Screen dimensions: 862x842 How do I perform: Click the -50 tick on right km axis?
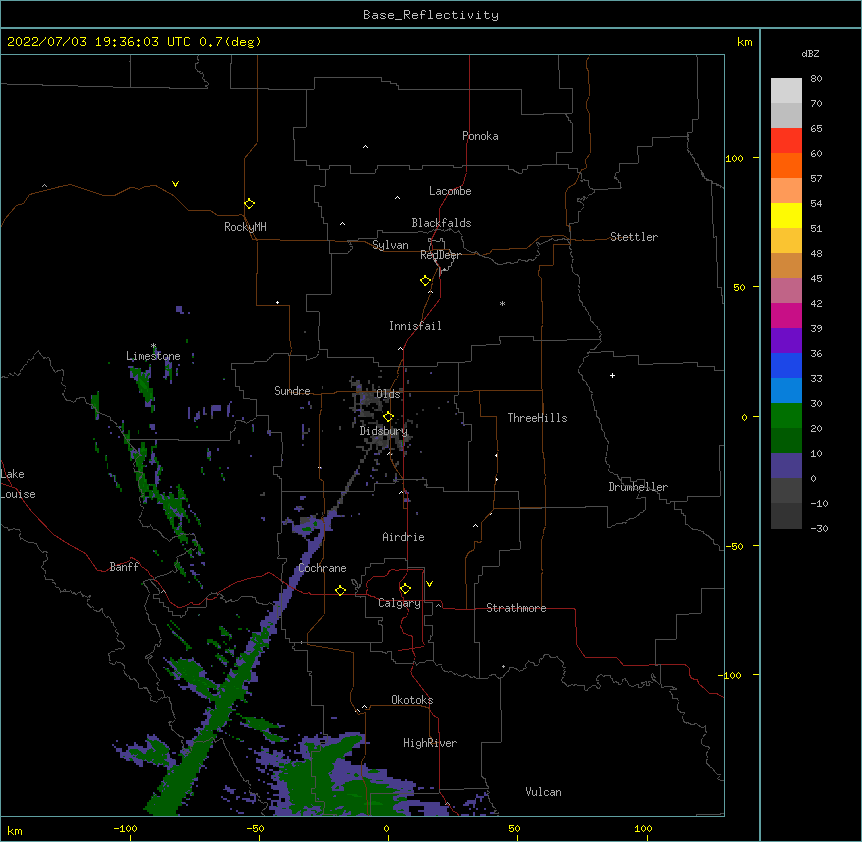coord(734,546)
